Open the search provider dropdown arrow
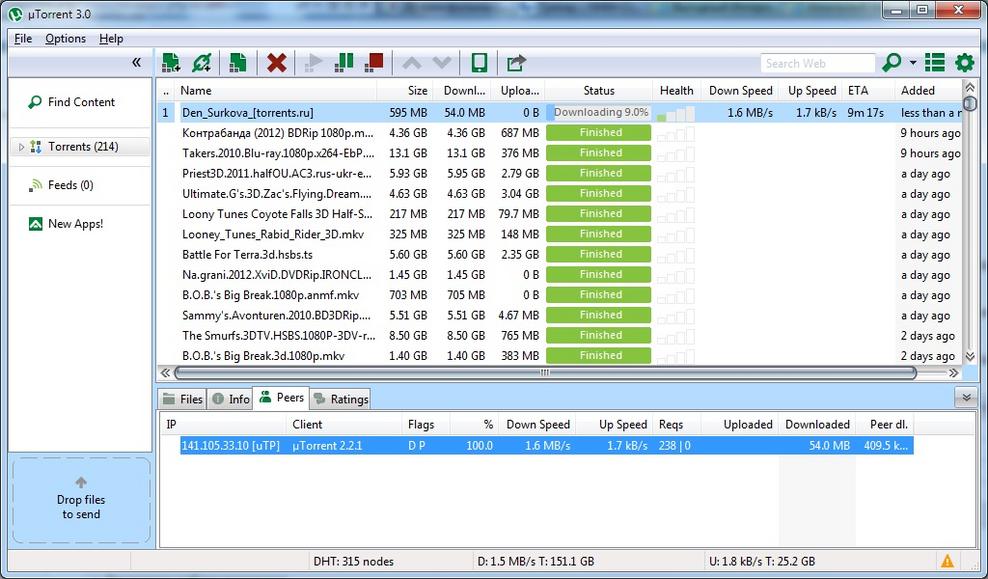Screen dimensions: 988x579 (x=913, y=62)
